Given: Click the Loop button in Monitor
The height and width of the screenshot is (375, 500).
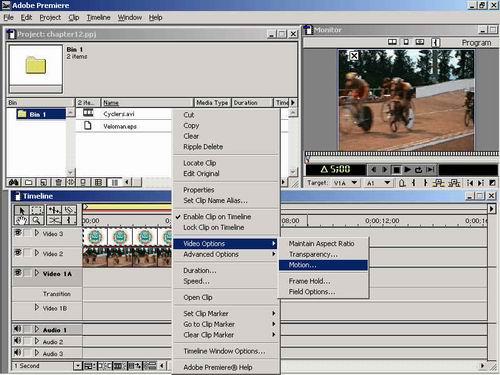Looking at the screenshot, I should (419, 170).
